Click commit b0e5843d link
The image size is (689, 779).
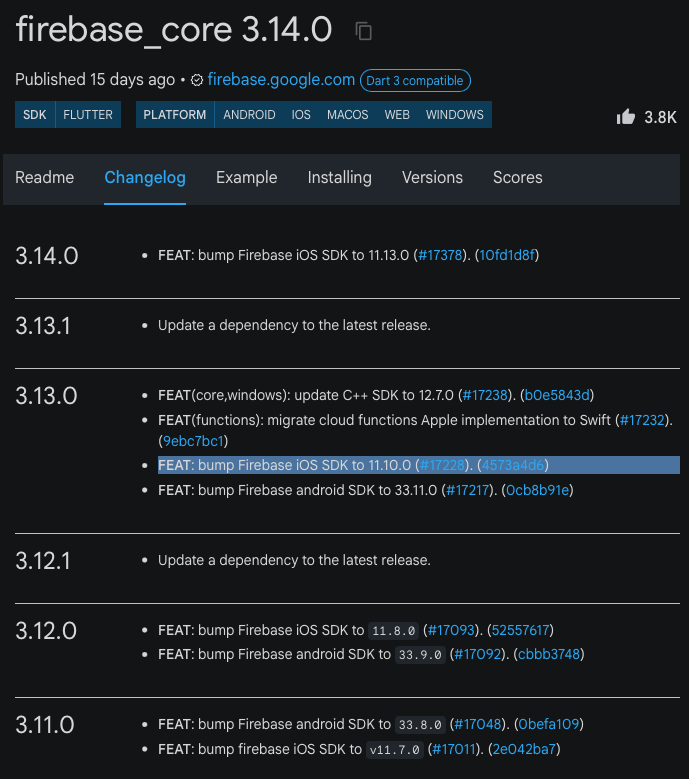[x=558, y=395]
